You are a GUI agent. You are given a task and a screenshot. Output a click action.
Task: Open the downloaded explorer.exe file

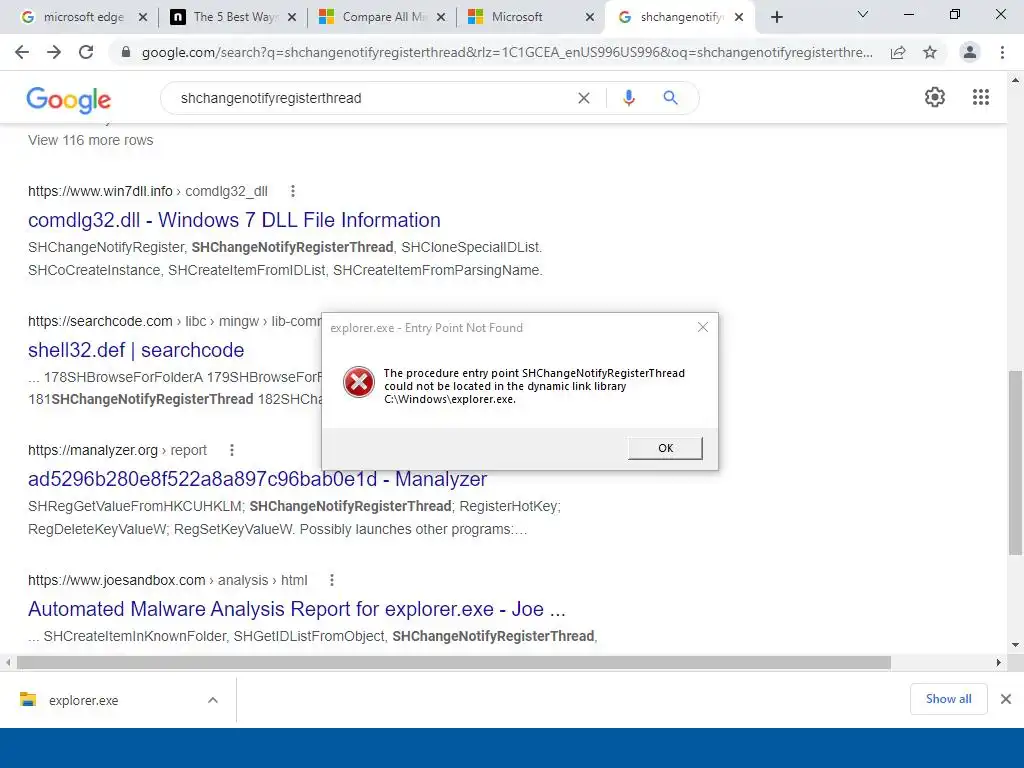coord(84,700)
